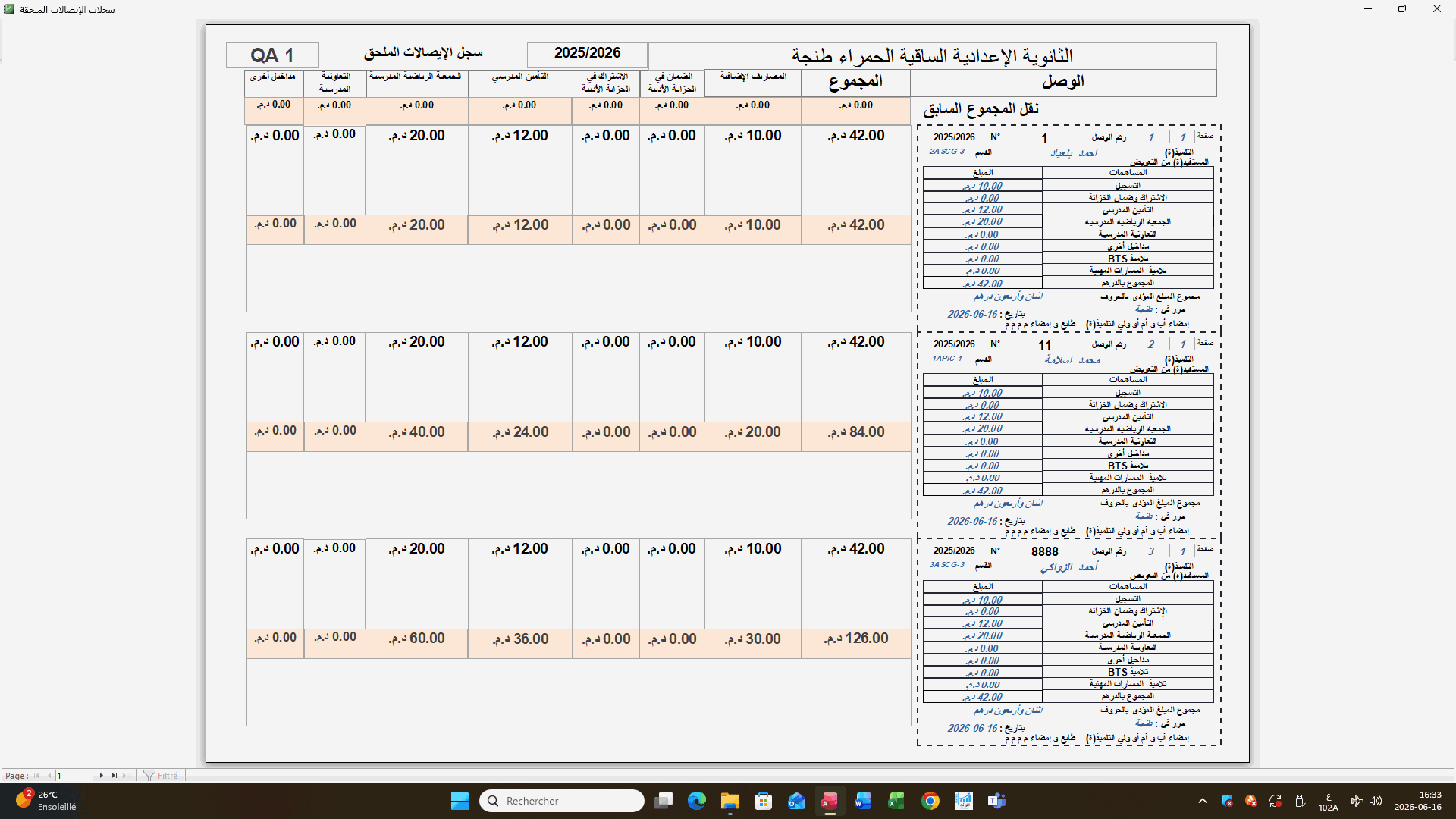The image size is (1456, 819).
Task: Click the Rechercher taskbar search box
Action: coord(562,801)
